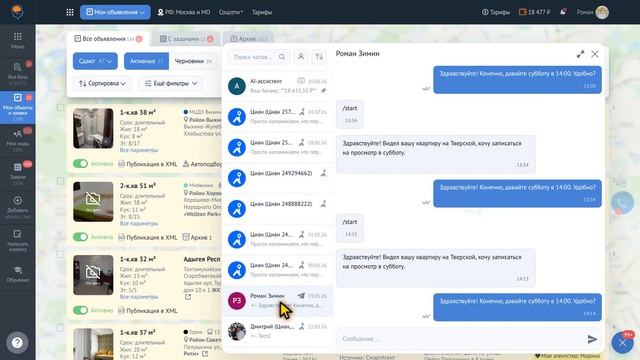Open the apps grid icon in top bar
This screenshot has width=640, height=360.
[70, 12]
